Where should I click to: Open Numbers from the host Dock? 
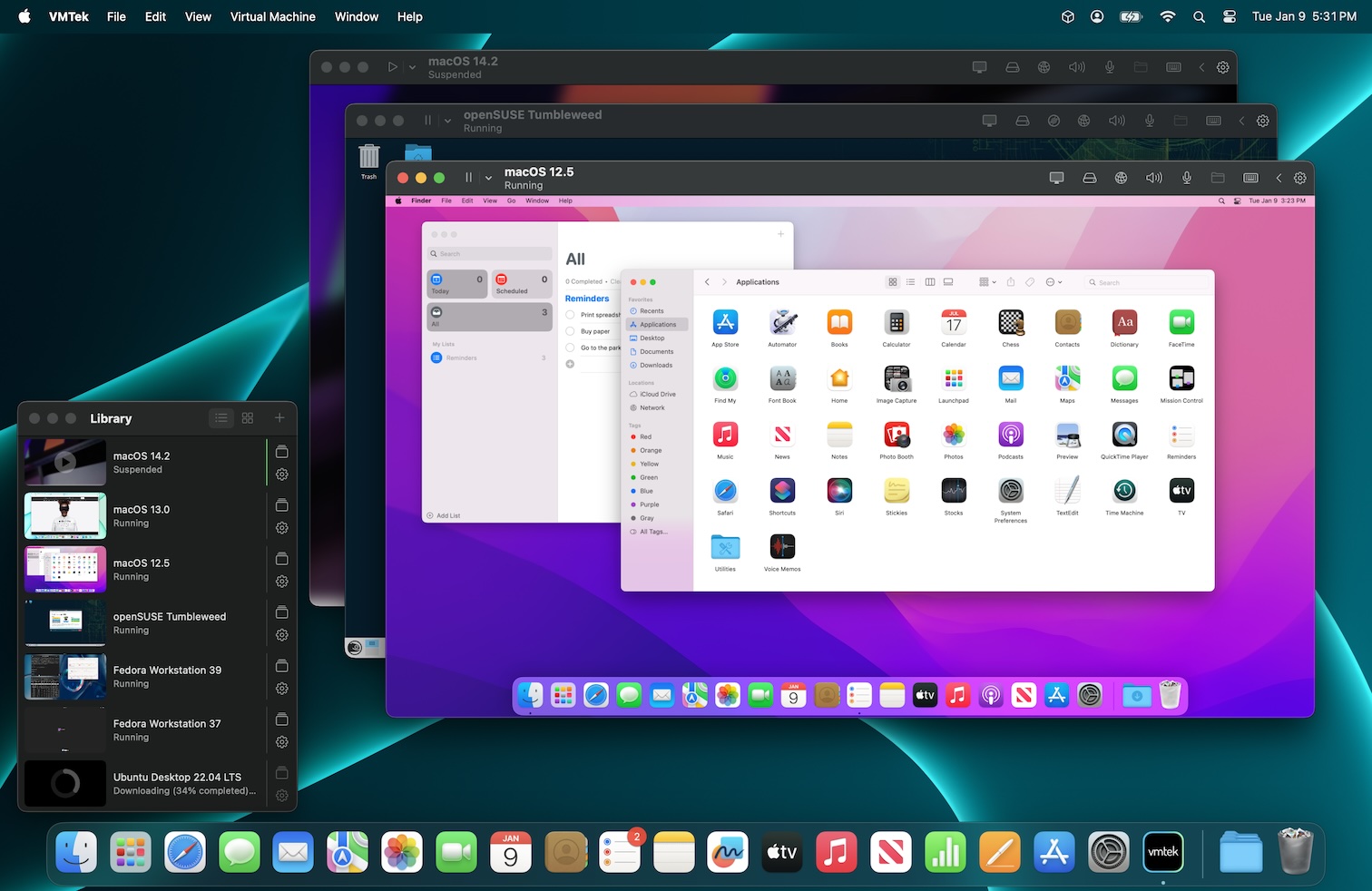946,852
